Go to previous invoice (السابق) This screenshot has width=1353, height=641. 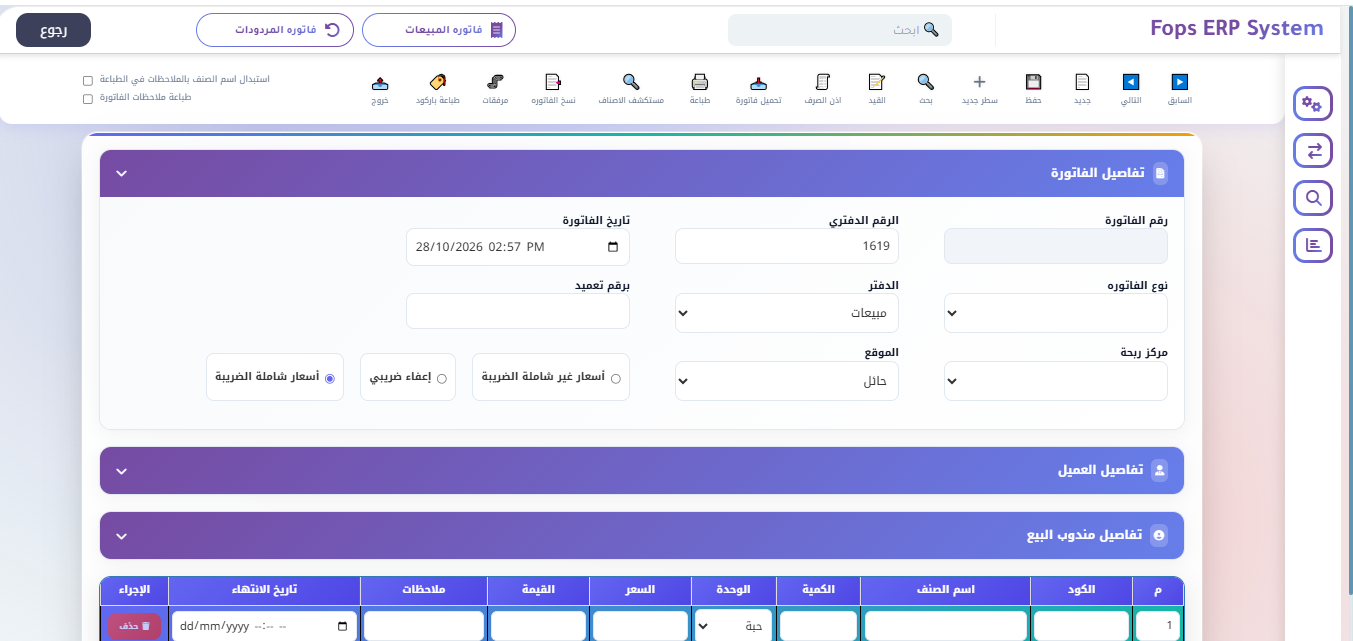pyautogui.click(x=1180, y=89)
